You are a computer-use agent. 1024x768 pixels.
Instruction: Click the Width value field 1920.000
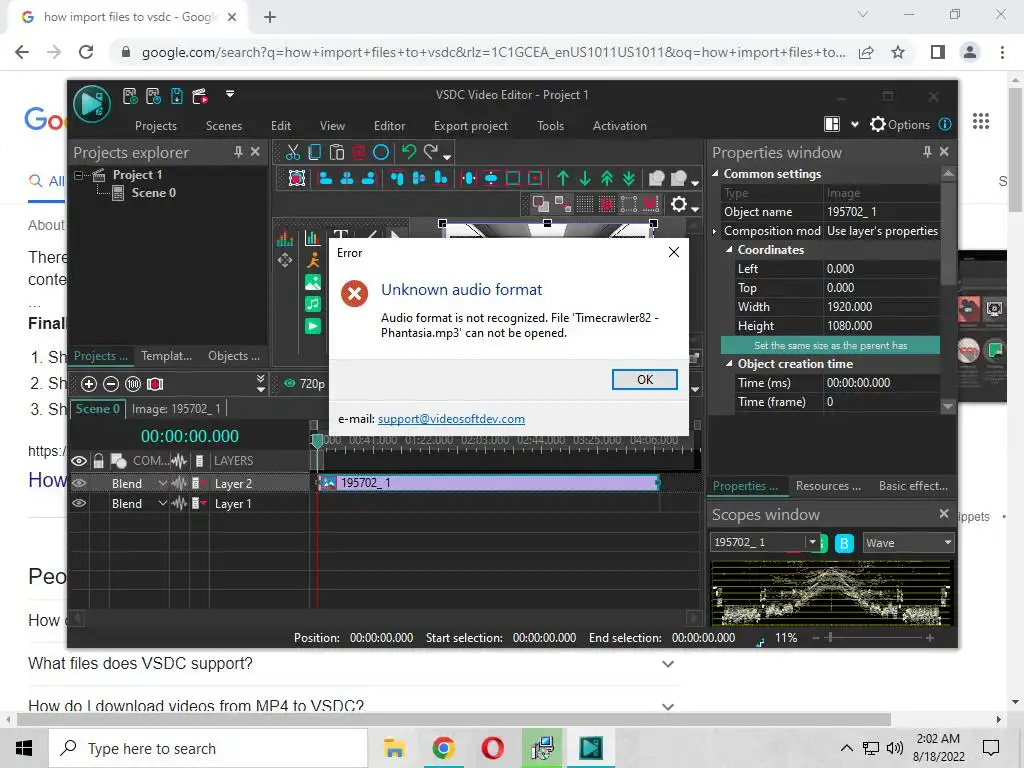click(x=881, y=307)
